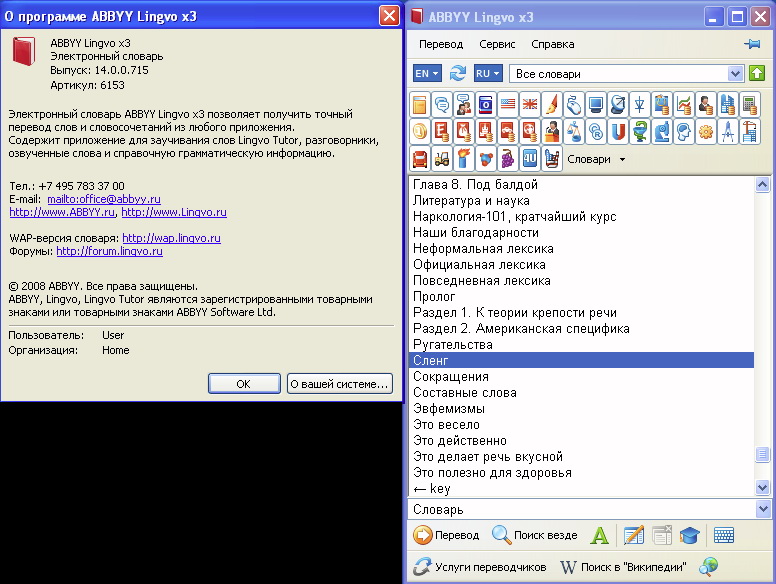Click the growth chart with coins icon

click(684, 104)
